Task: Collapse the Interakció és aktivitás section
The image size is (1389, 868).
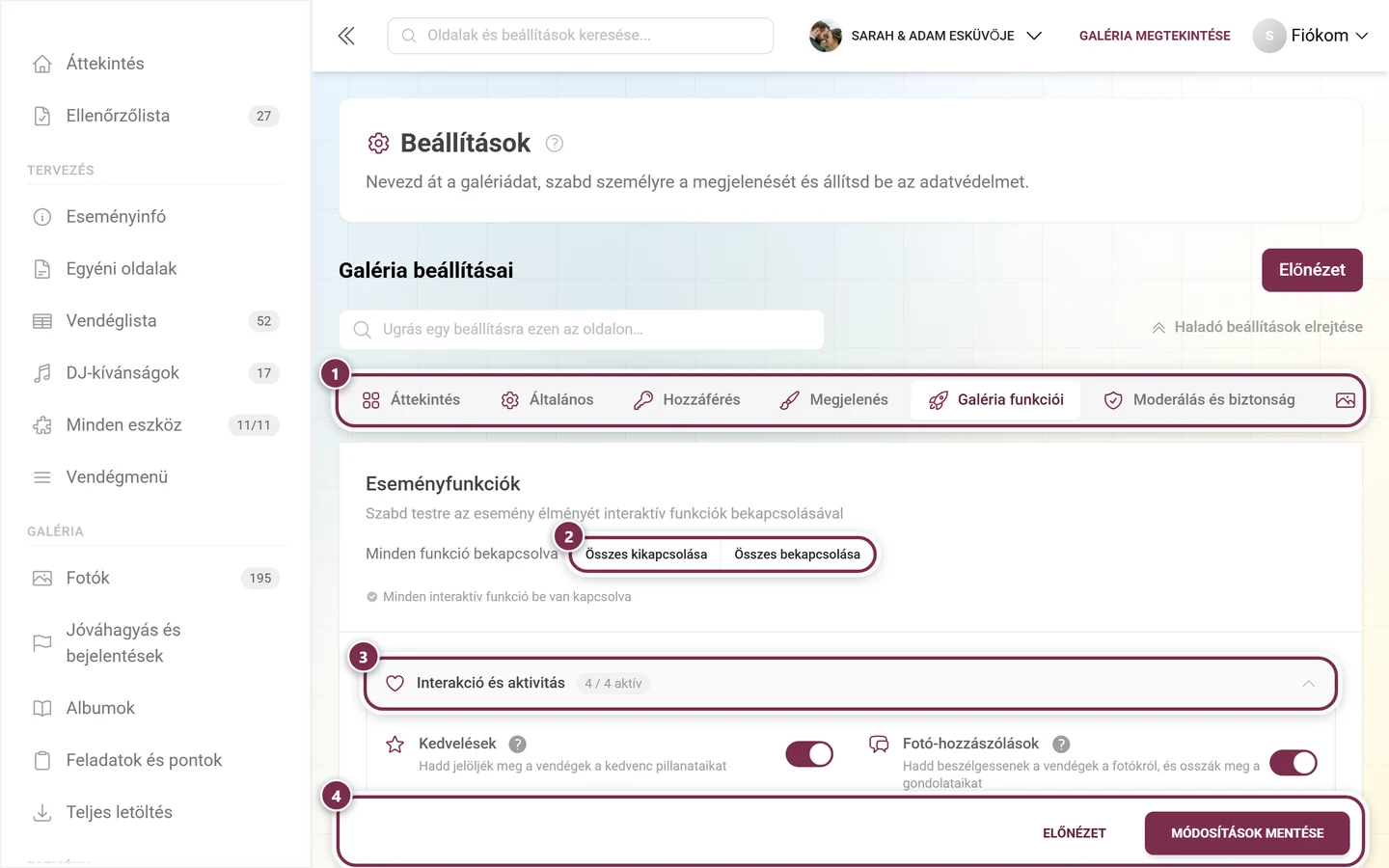Action: click(x=851, y=684)
